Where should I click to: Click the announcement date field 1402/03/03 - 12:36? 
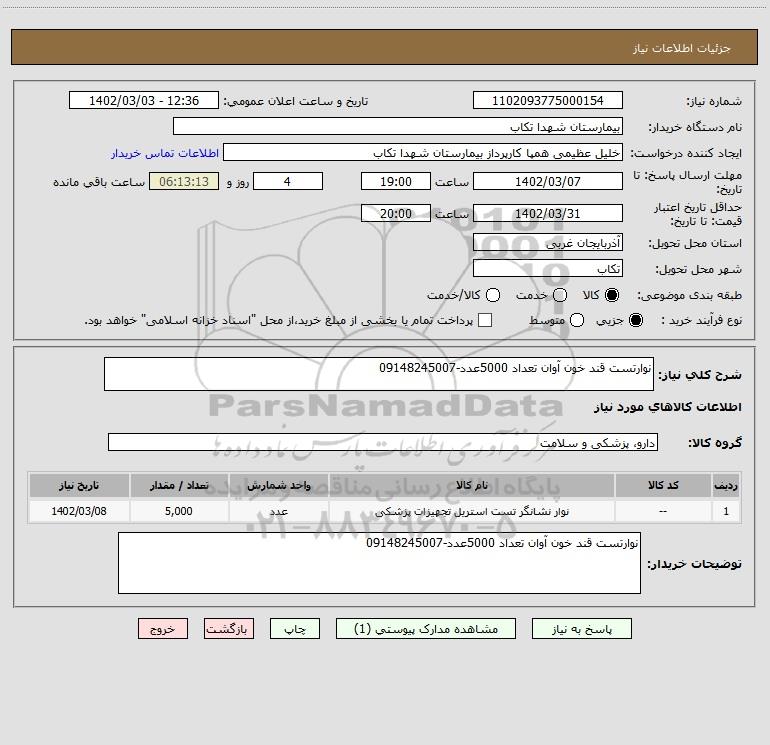point(144,100)
